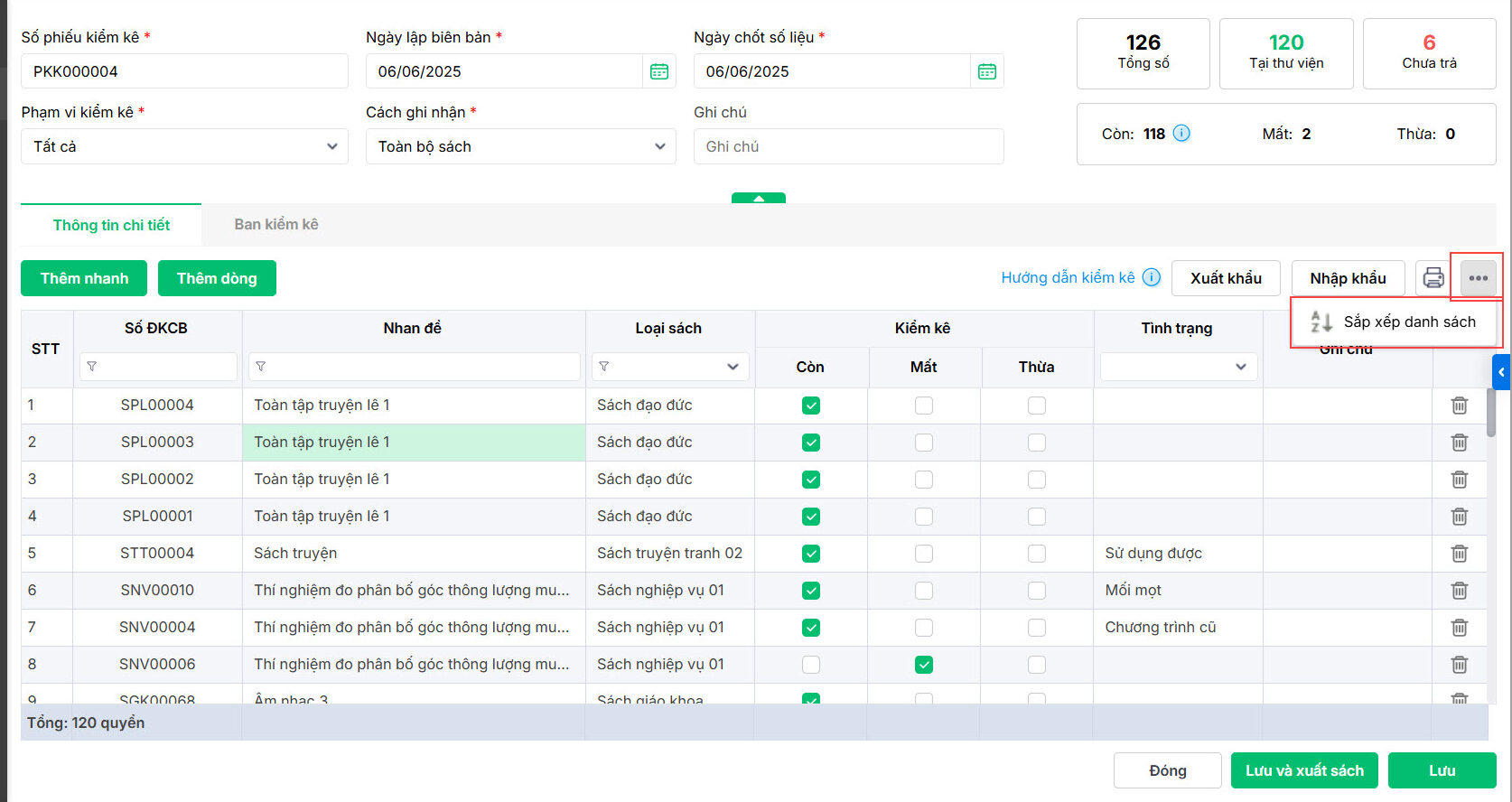Check Thừa checkbox for SNV00006
The width and height of the screenshot is (1512, 802).
(1036, 665)
